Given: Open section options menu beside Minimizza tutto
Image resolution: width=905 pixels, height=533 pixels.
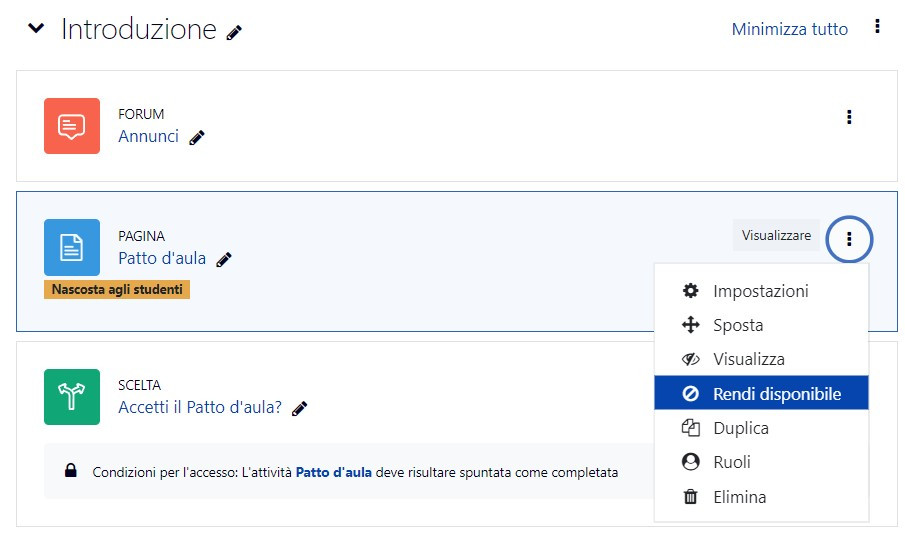Looking at the screenshot, I should click(877, 26).
